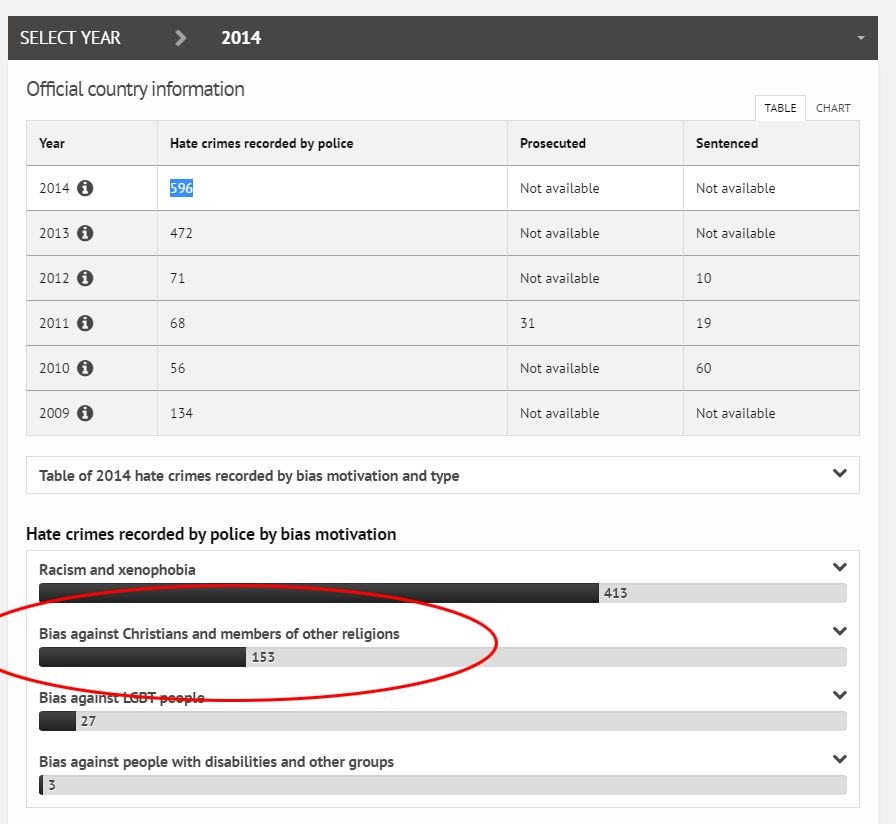The image size is (896, 824).
Task: Click the arrow icon after SELECT YEAR
Action: (181, 38)
